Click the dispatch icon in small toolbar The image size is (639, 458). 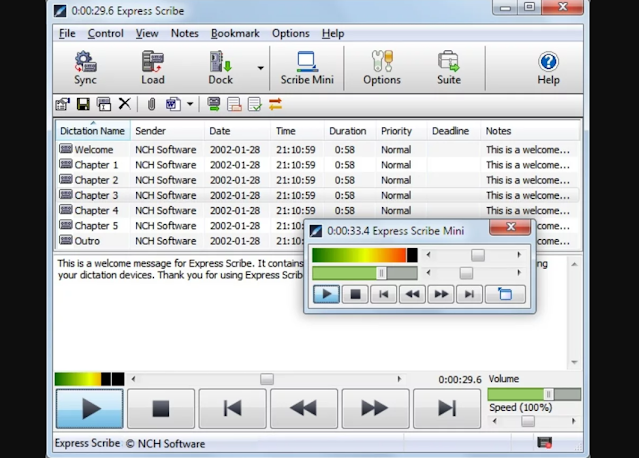(63, 104)
